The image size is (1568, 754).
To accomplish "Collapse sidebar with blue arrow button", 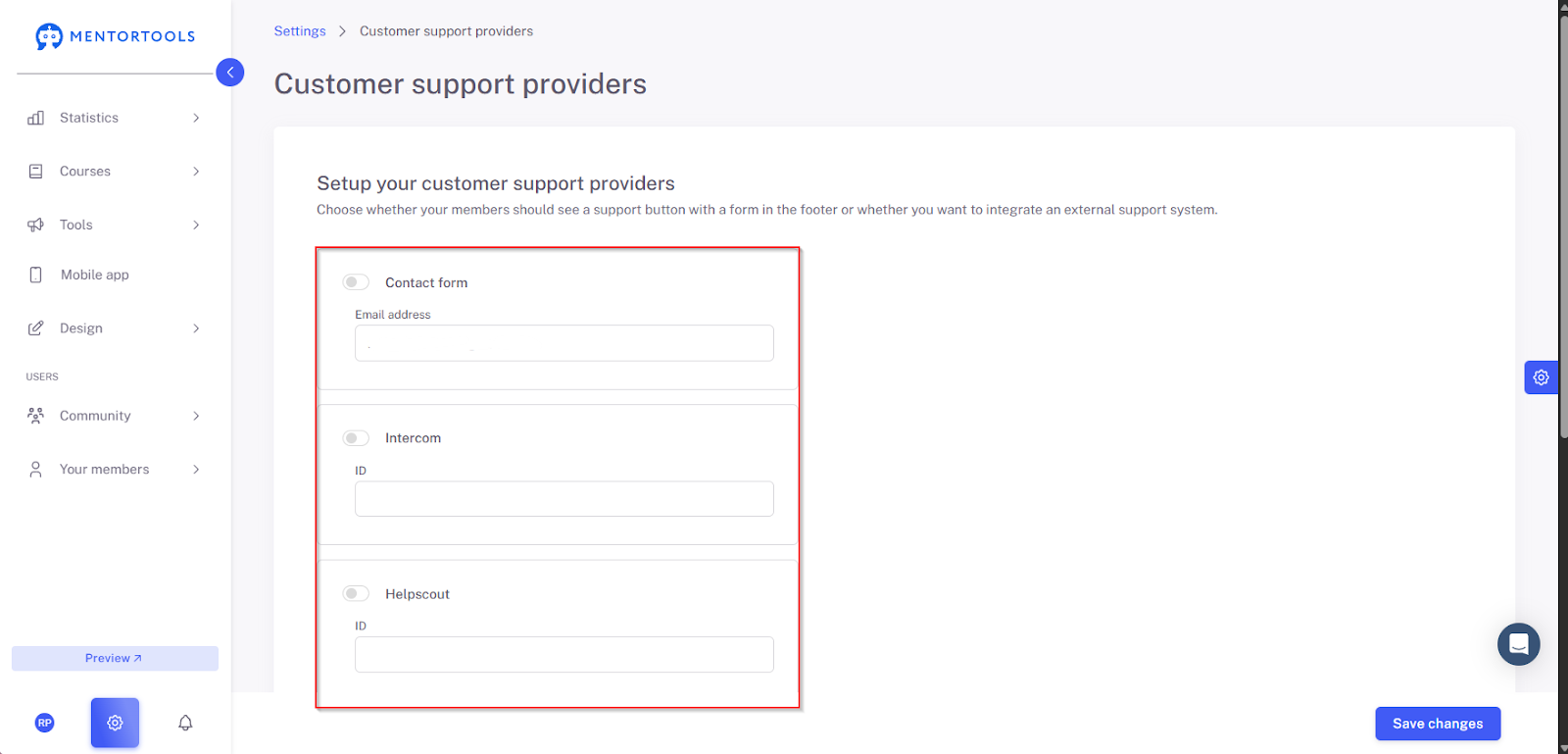I will (x=229, y=72).
